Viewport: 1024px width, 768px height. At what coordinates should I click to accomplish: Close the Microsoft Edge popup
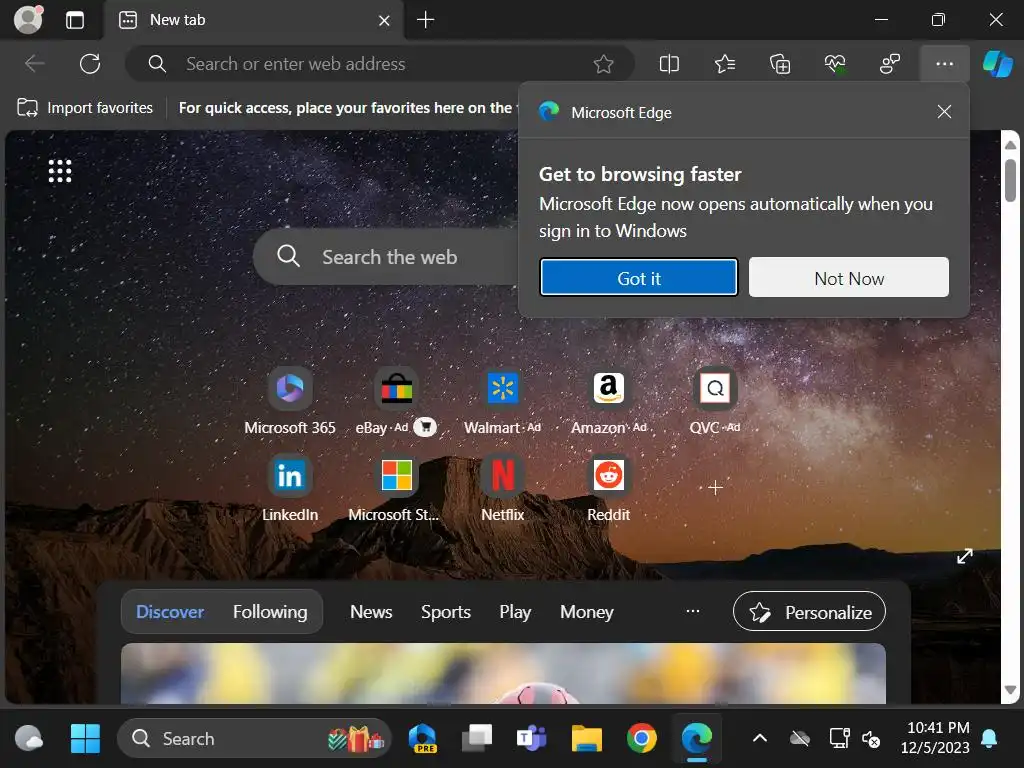944,112
